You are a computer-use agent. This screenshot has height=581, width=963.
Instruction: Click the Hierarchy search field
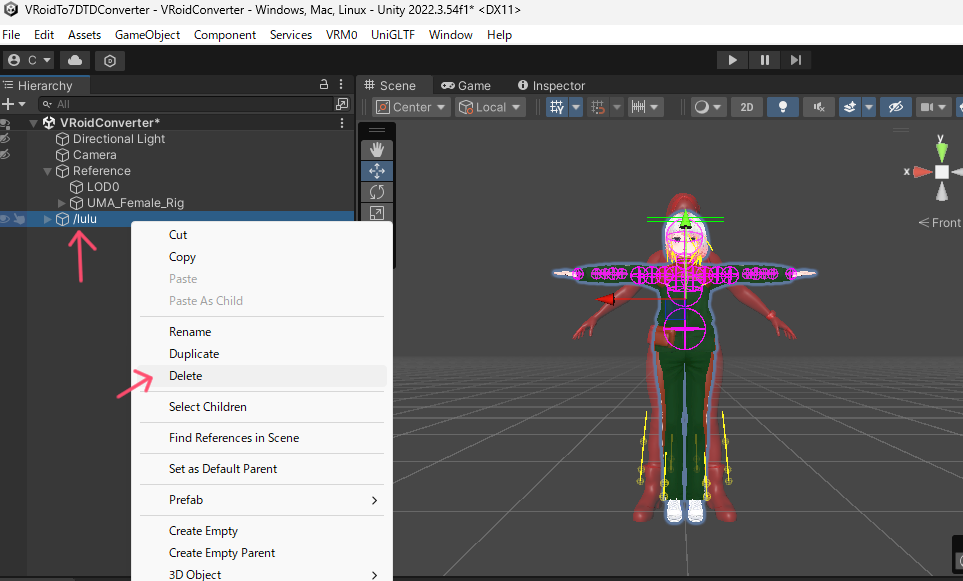190,104
